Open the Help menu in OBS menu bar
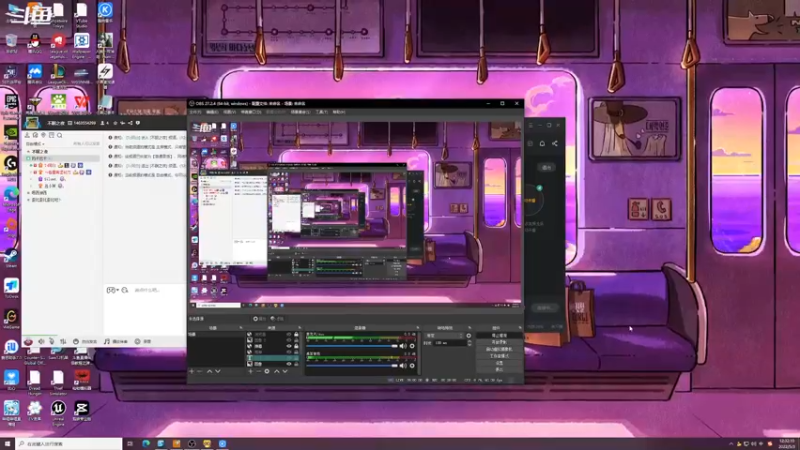 [x=339, y=112]
